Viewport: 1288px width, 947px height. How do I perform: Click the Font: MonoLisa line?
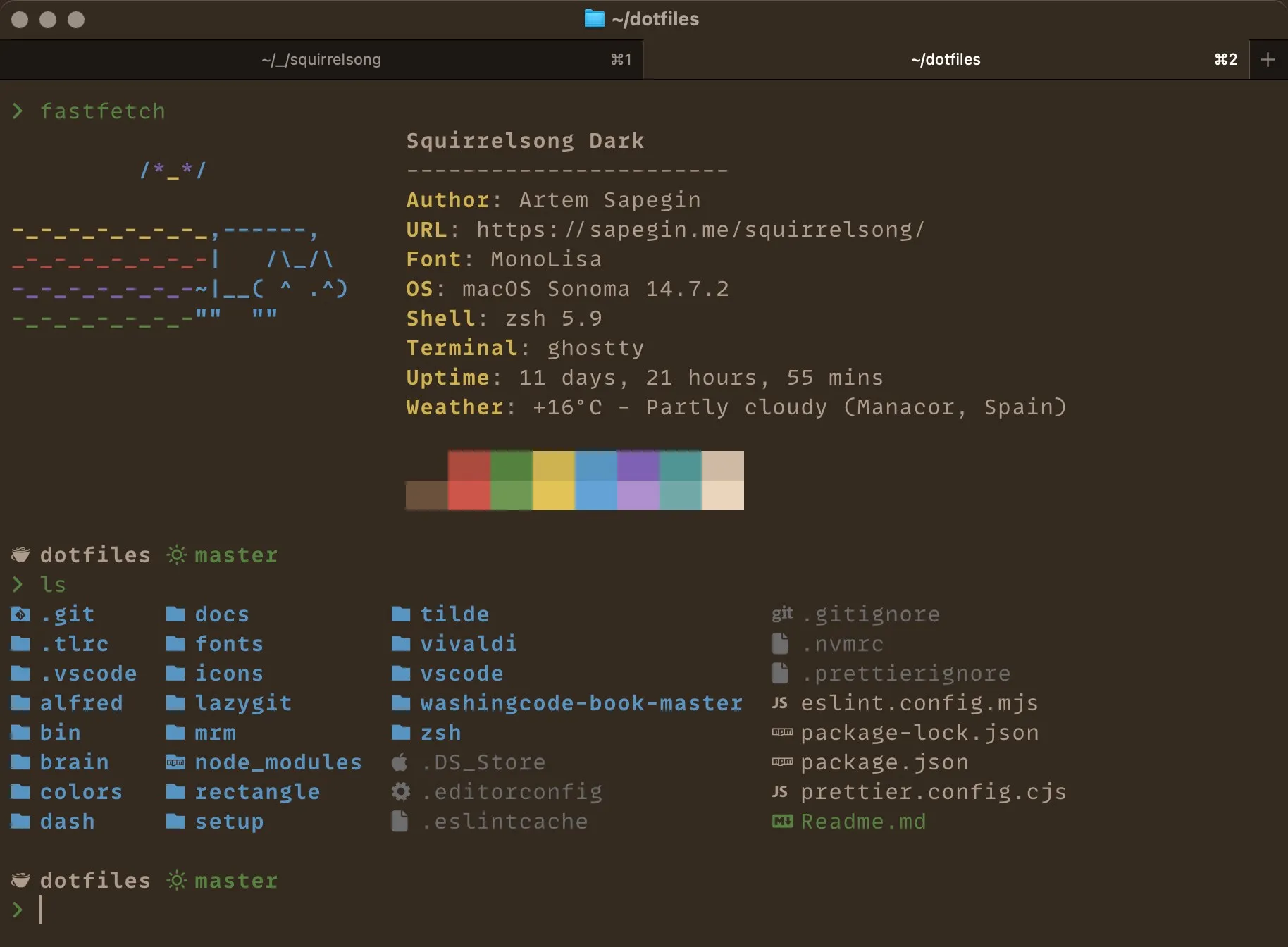coord(504,259)
